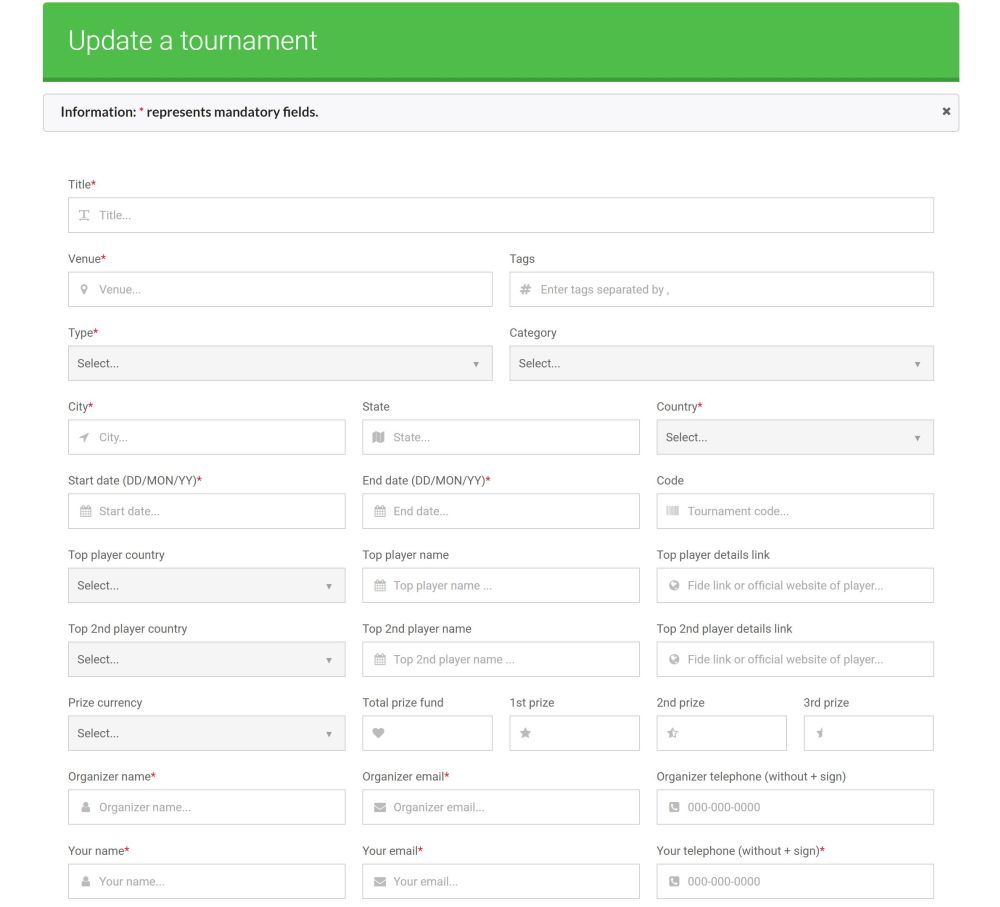
Task: Click the map marker icon in Venue field
Action: (x=84, y=290)
